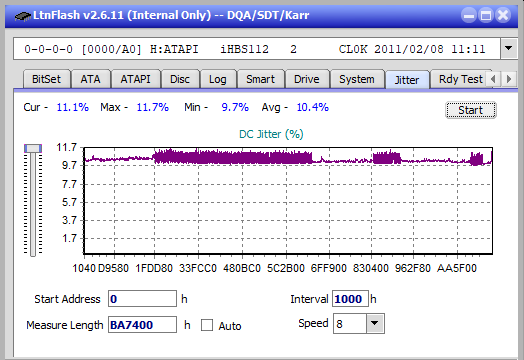Screen dimensions: 524x360
Task: Close the LtnFlash window
Action: 503,15
